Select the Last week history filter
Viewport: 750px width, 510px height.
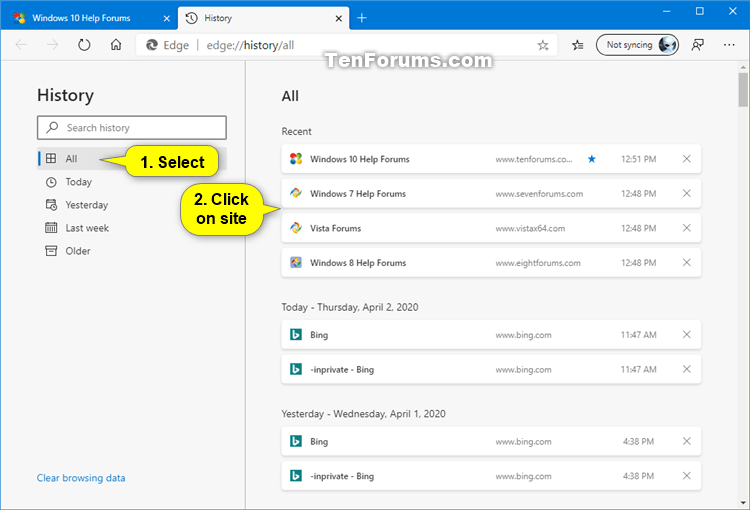tap(132, 228)
